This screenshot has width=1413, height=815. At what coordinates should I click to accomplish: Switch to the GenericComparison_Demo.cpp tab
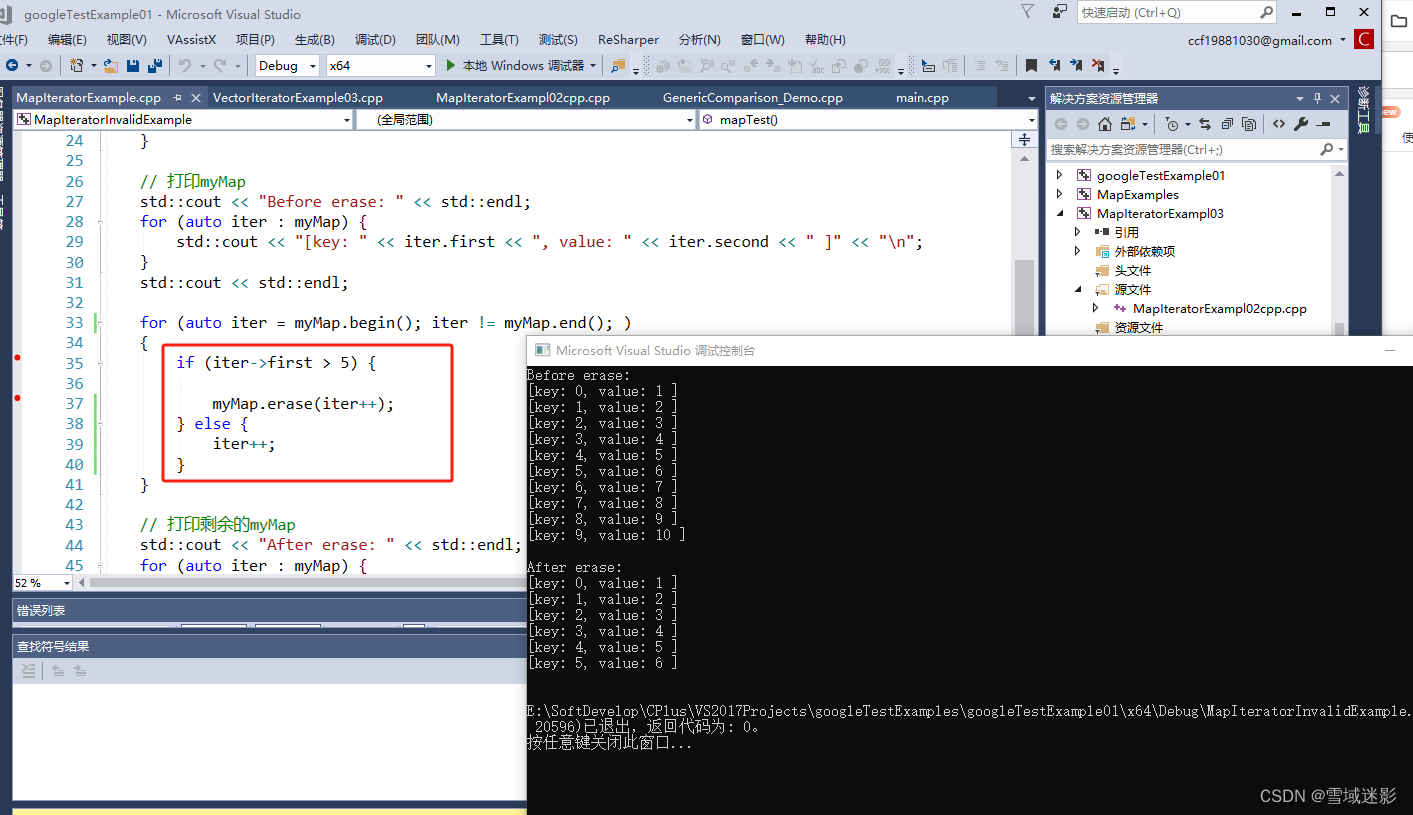[x=753, y=98]
